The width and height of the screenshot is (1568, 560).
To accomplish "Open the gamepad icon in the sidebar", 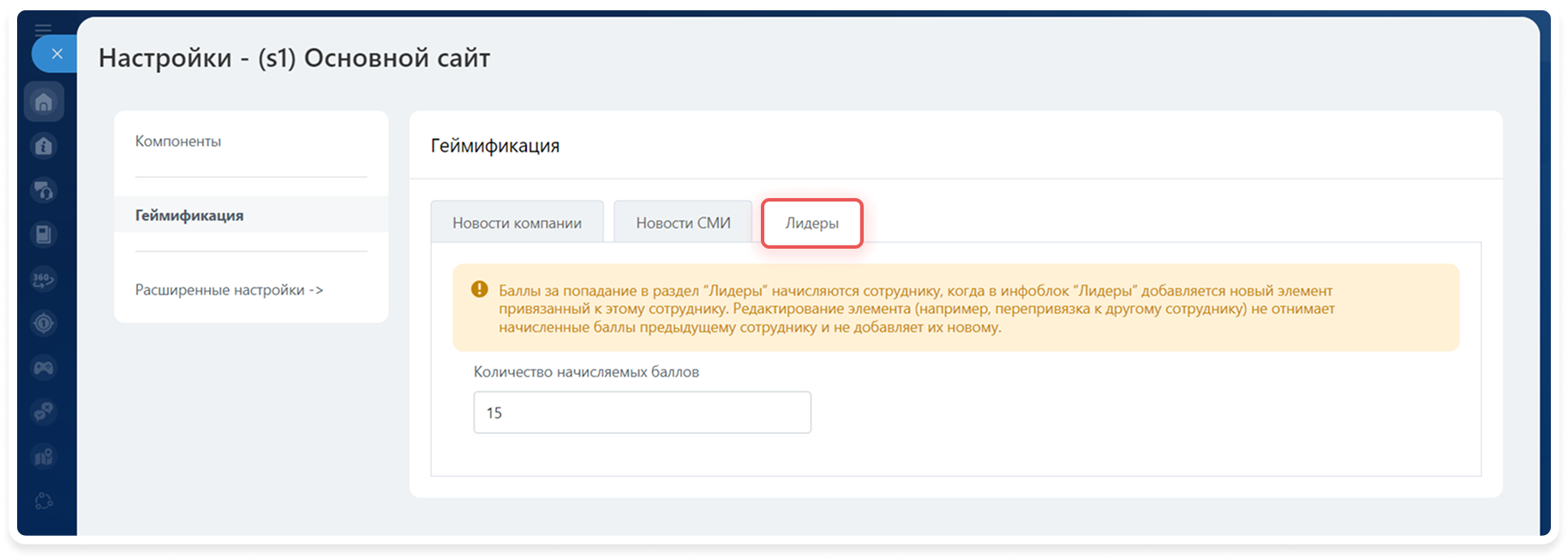I will [x=44, y=368].
